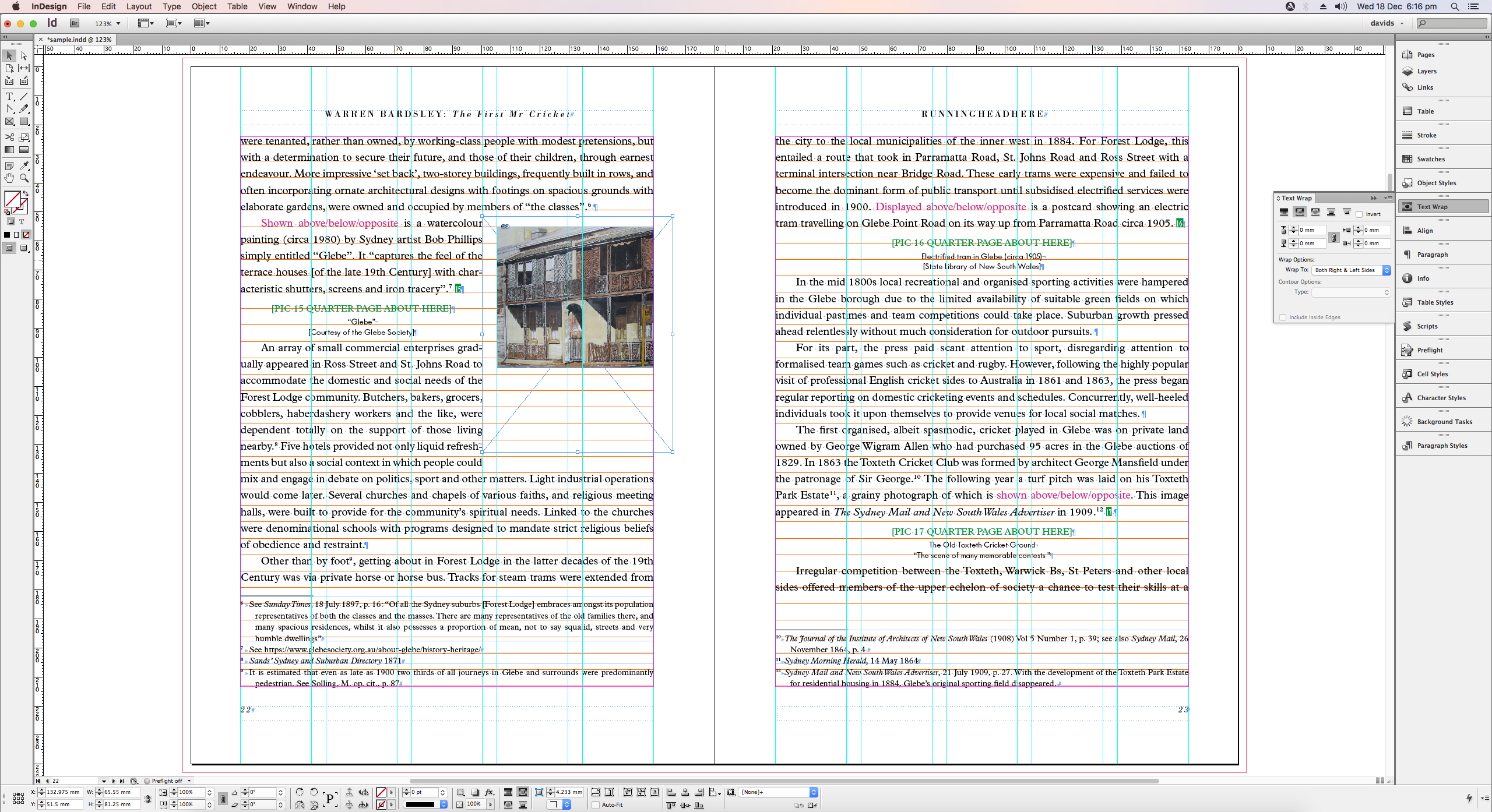This screenshot has width=1492, height=812.
Task: Open the Paragraph Styles panel
Action: pos(1442,446)
